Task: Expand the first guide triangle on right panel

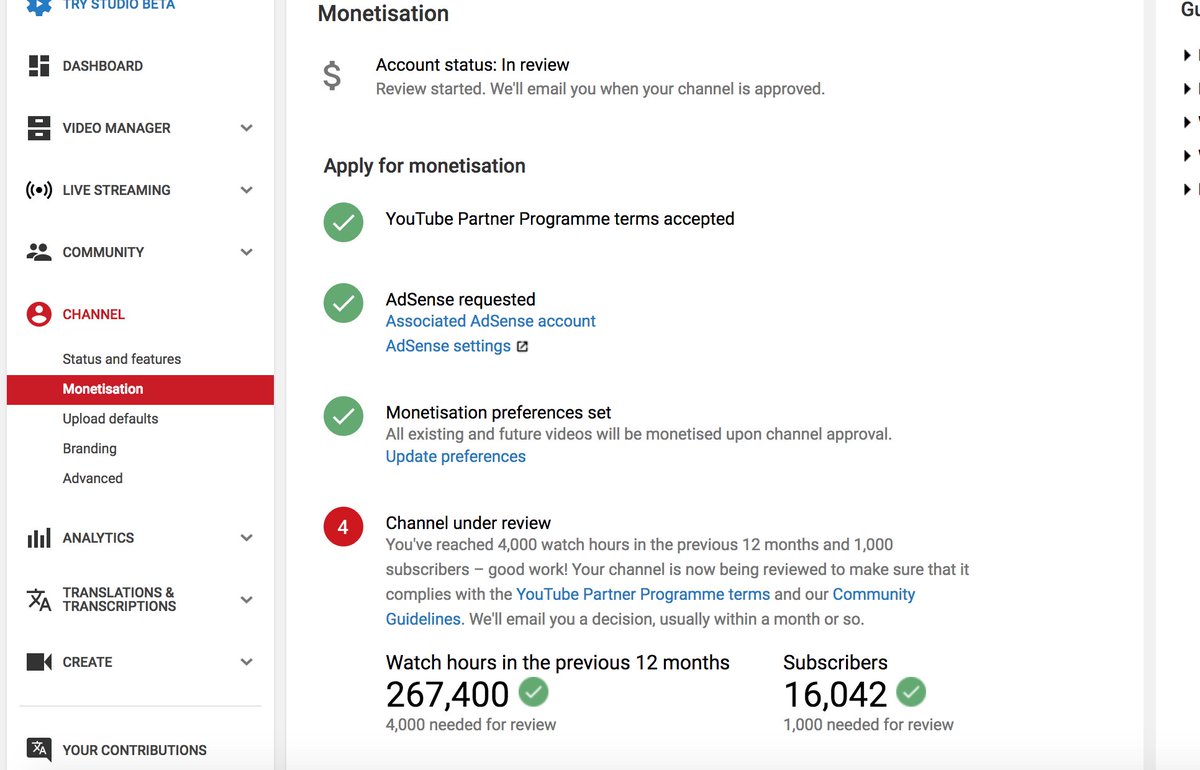Action: 1187,56
